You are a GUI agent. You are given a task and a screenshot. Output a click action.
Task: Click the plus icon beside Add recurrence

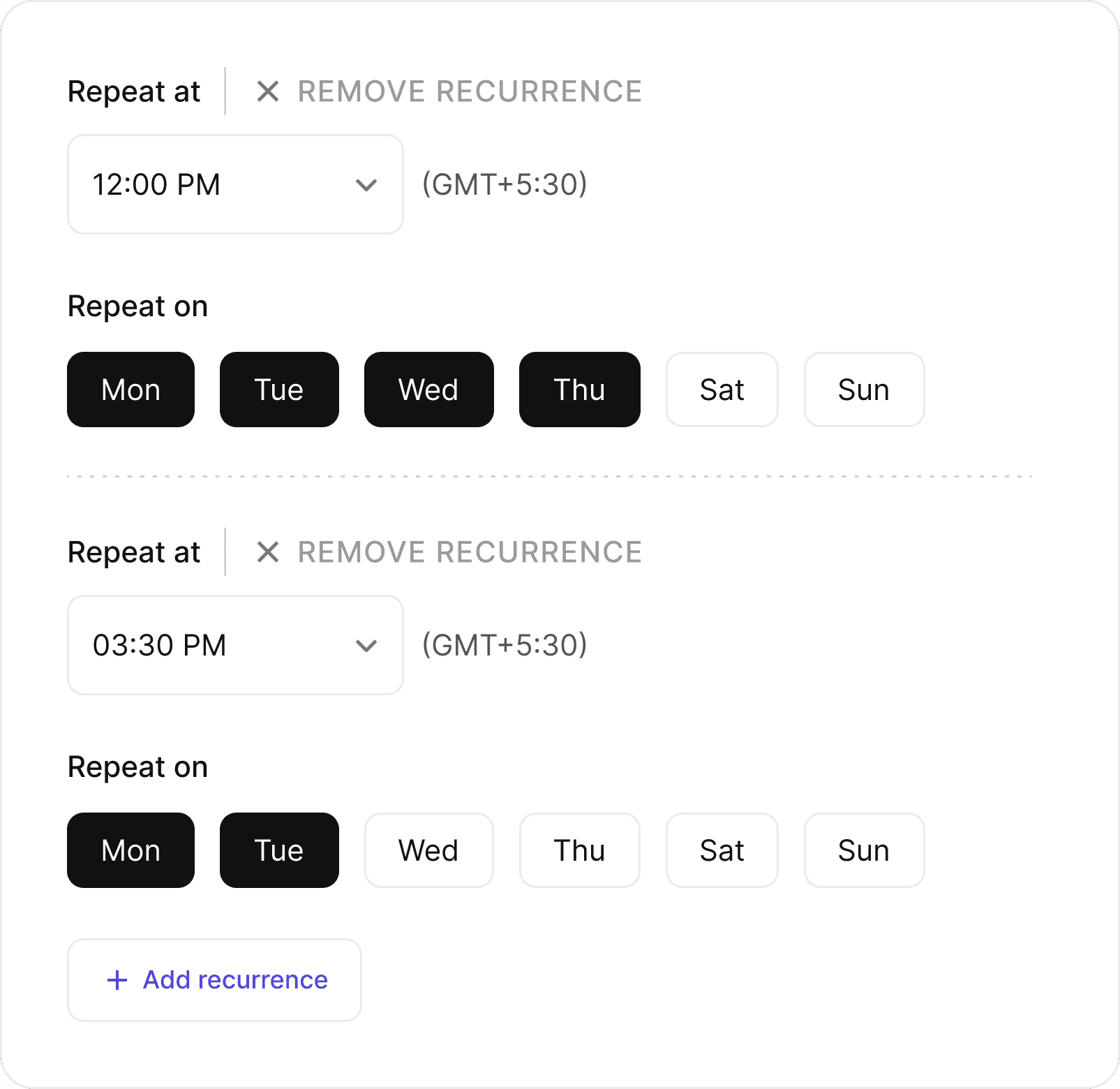coord(117,980)
